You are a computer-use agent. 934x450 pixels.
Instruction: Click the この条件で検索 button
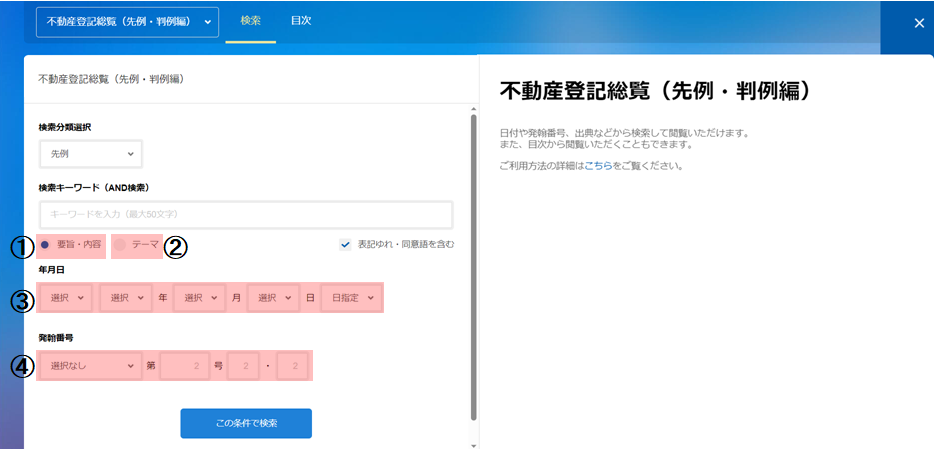[246, 424]
